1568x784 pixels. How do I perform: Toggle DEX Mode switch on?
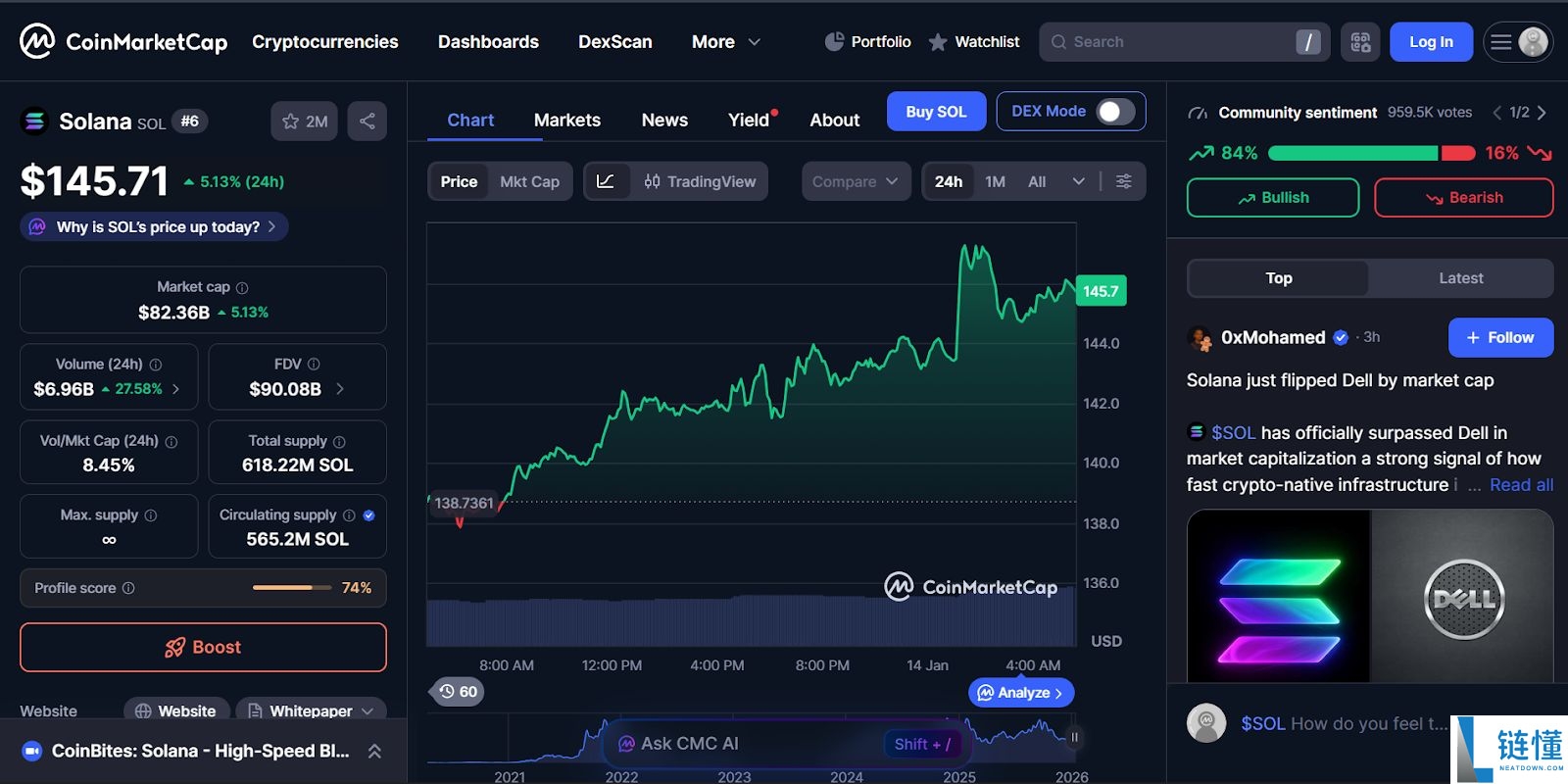point(1116,112)
